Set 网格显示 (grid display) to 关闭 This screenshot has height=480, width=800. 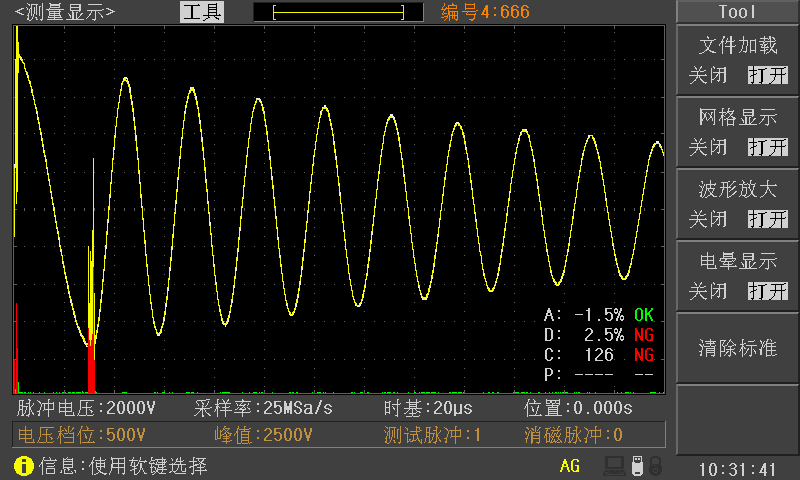point(708,147)
